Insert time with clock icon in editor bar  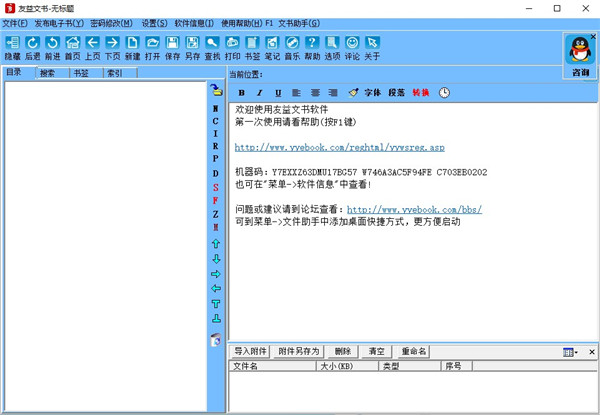444,93
